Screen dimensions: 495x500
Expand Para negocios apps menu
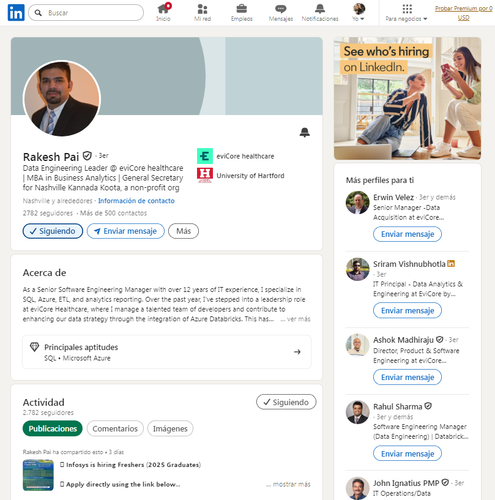pos(407,13)
